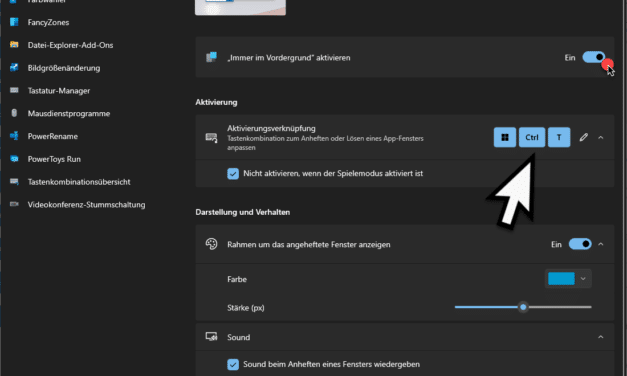The width and height of the screenshot is (627, 376).
Task: Click the Farbe label
Action: pos(237,279)
